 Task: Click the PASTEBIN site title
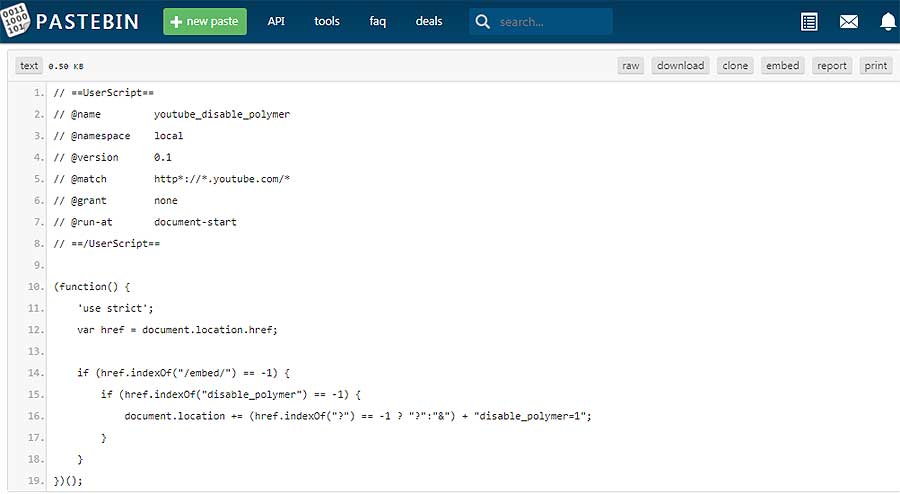tap(87, 22)
